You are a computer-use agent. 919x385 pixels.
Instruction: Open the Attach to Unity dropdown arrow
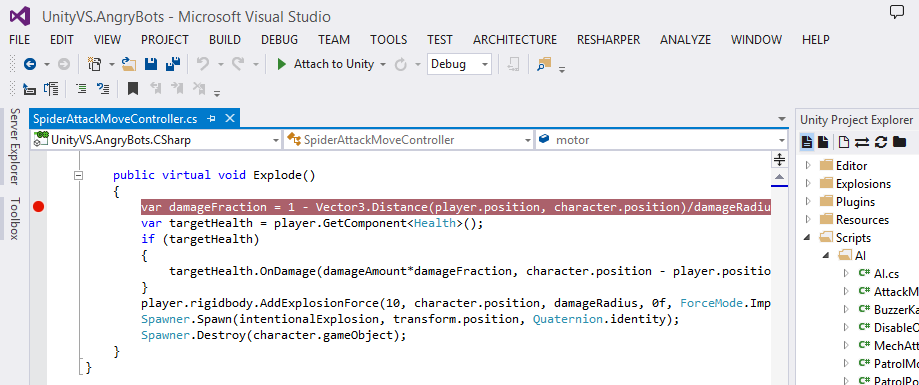click(x=383, y=64)
